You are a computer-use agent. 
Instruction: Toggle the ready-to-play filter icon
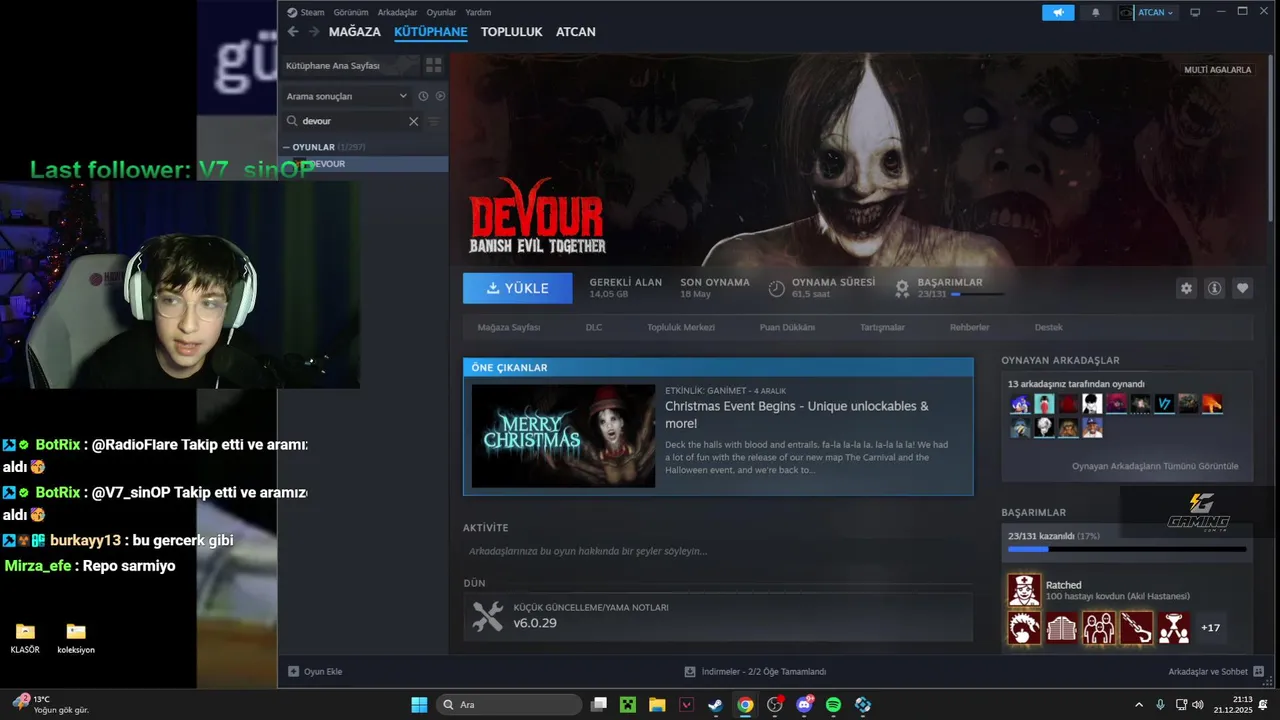click(440, 96)
